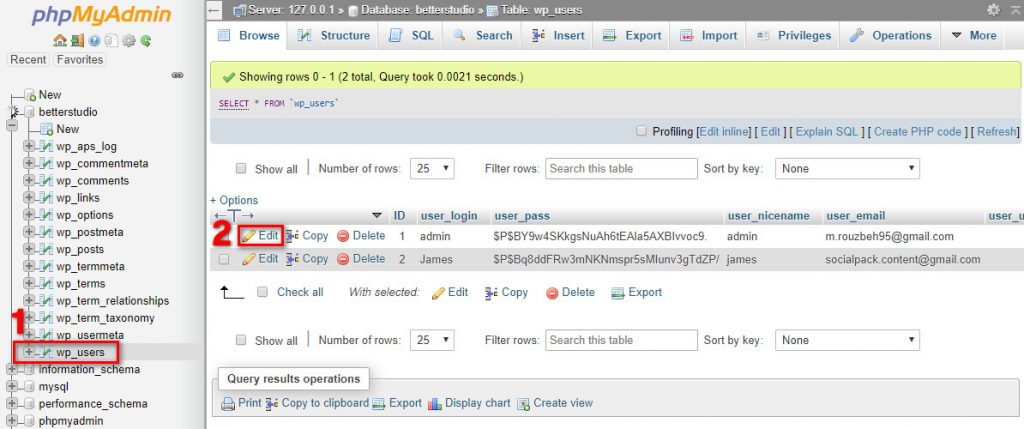This screenshot has width=1024, height=429.
Task: Click Copy to clipboard in results operations
Action: [317, 403]
